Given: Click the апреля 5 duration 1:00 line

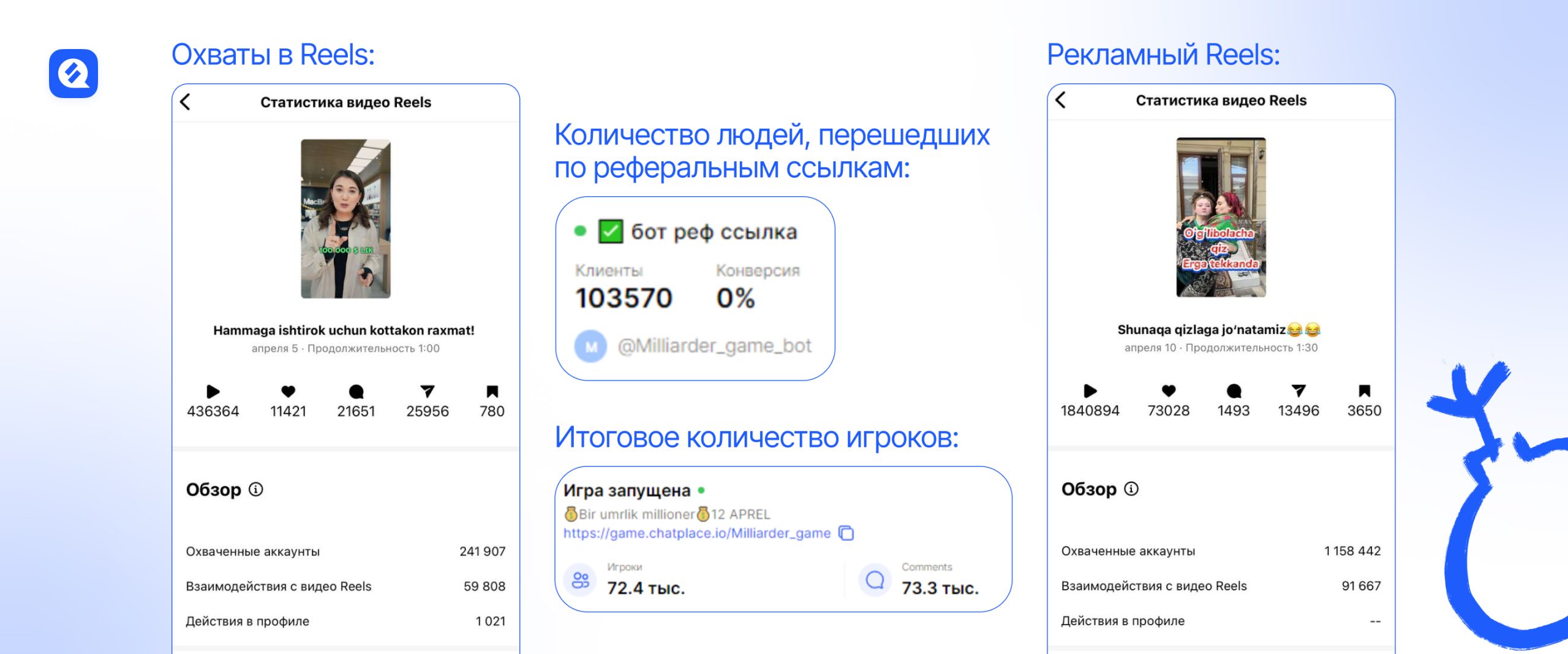Looking at the screenshot, I should 345,348.
